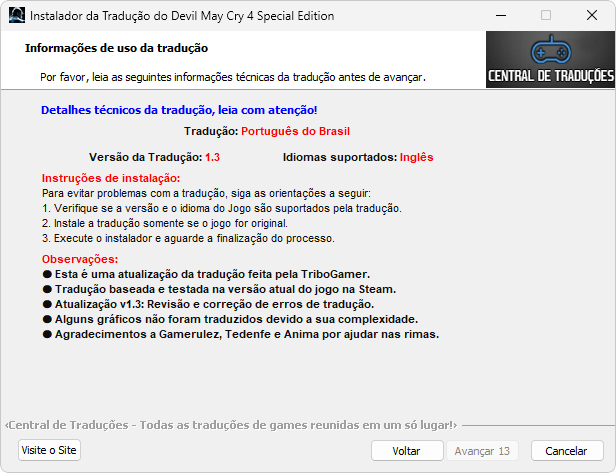Cancel installation with Cancelar button
This screenshot has height=473, width=616.
coord(567,451)
